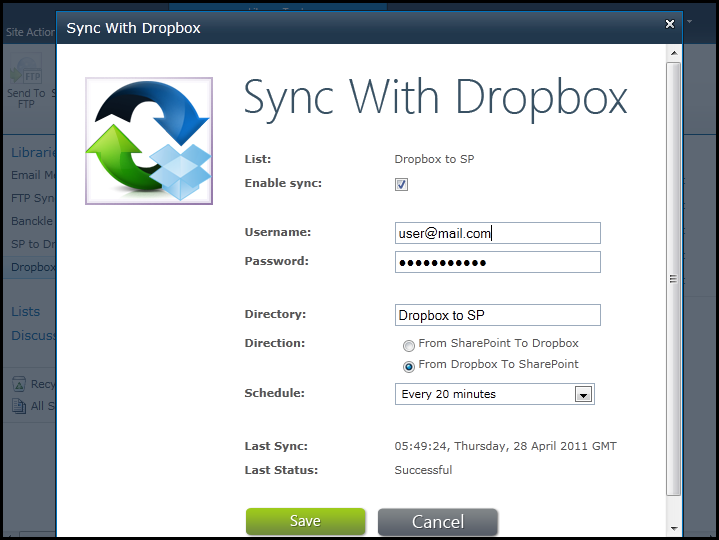Open the Discussions link in sidebar

point(33,336)
